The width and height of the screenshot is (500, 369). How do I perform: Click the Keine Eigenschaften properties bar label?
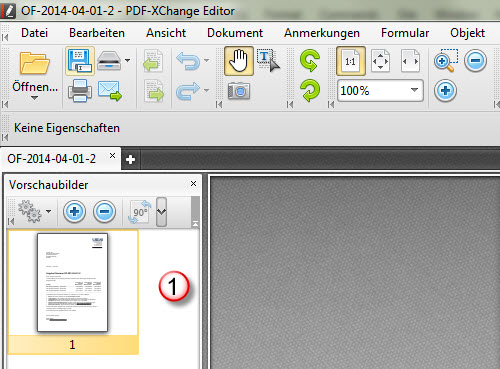[x=67, y=128]
